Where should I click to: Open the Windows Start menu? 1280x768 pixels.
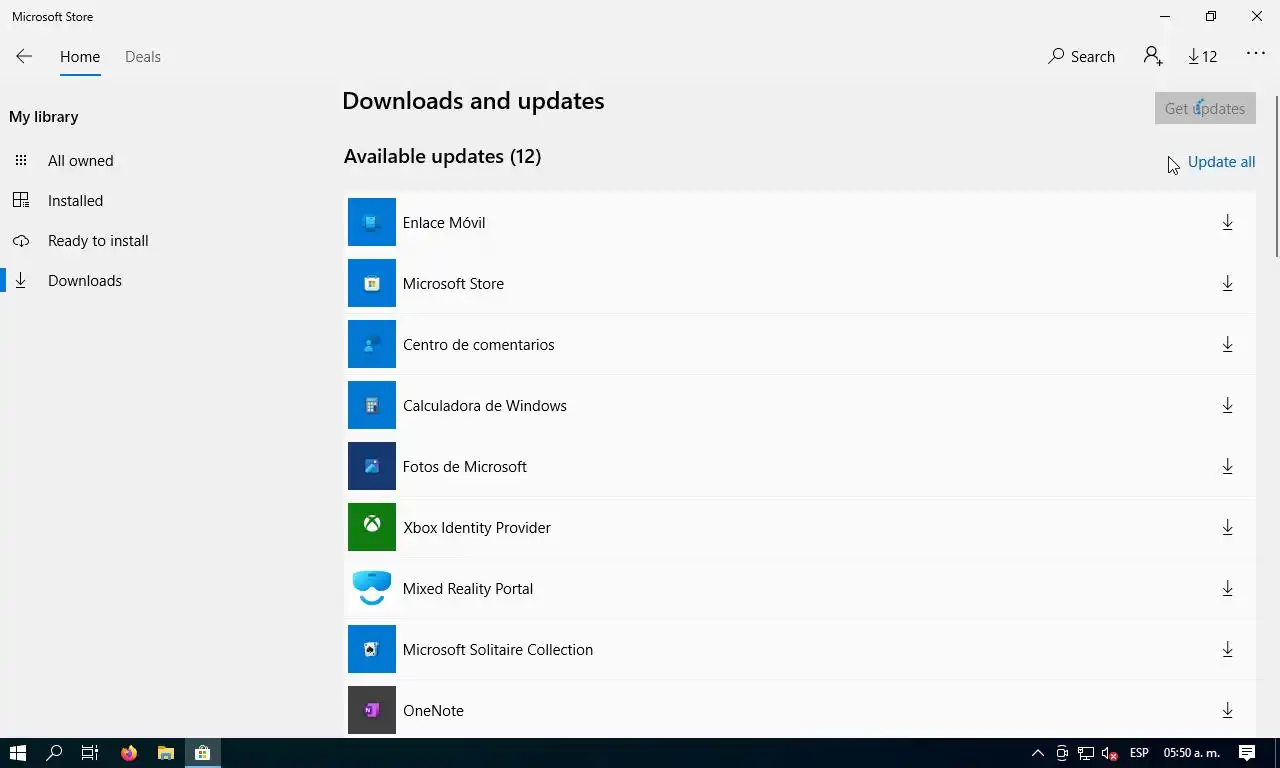click(x=18, y=753)
